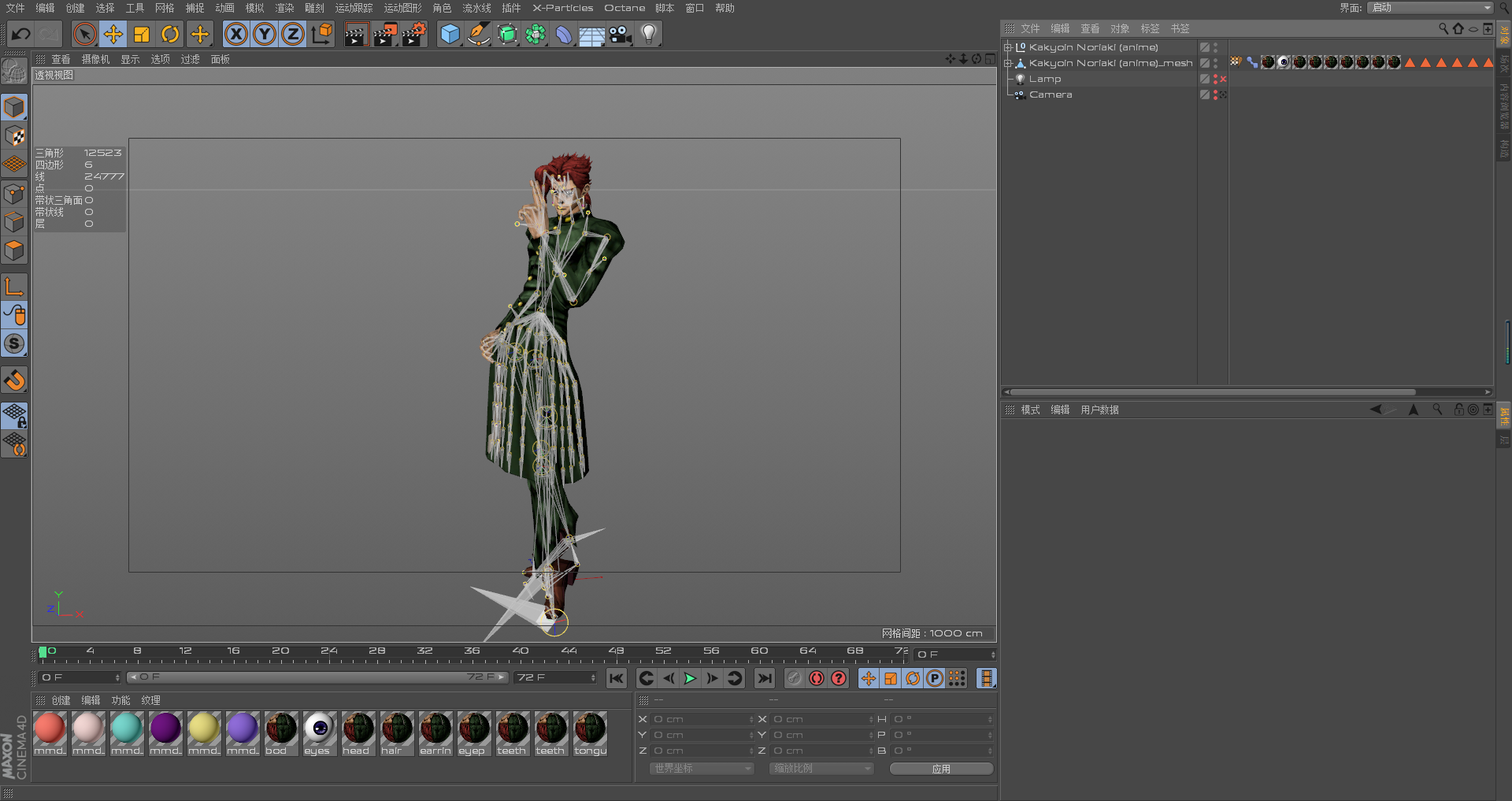Click Render View clapperboard icon

(356, 34)
